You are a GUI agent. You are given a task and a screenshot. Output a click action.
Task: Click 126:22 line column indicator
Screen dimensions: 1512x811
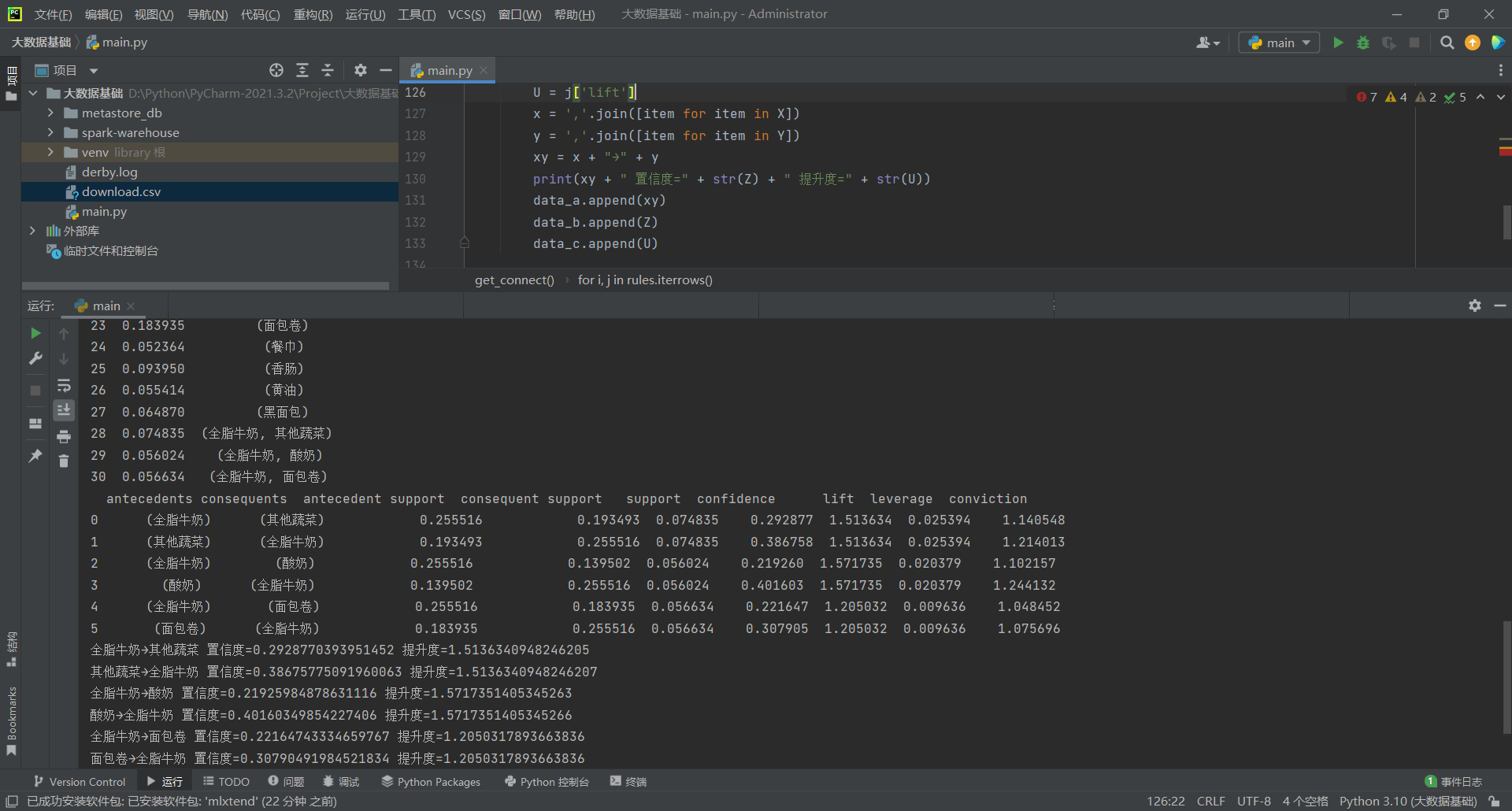(1165, 802)
